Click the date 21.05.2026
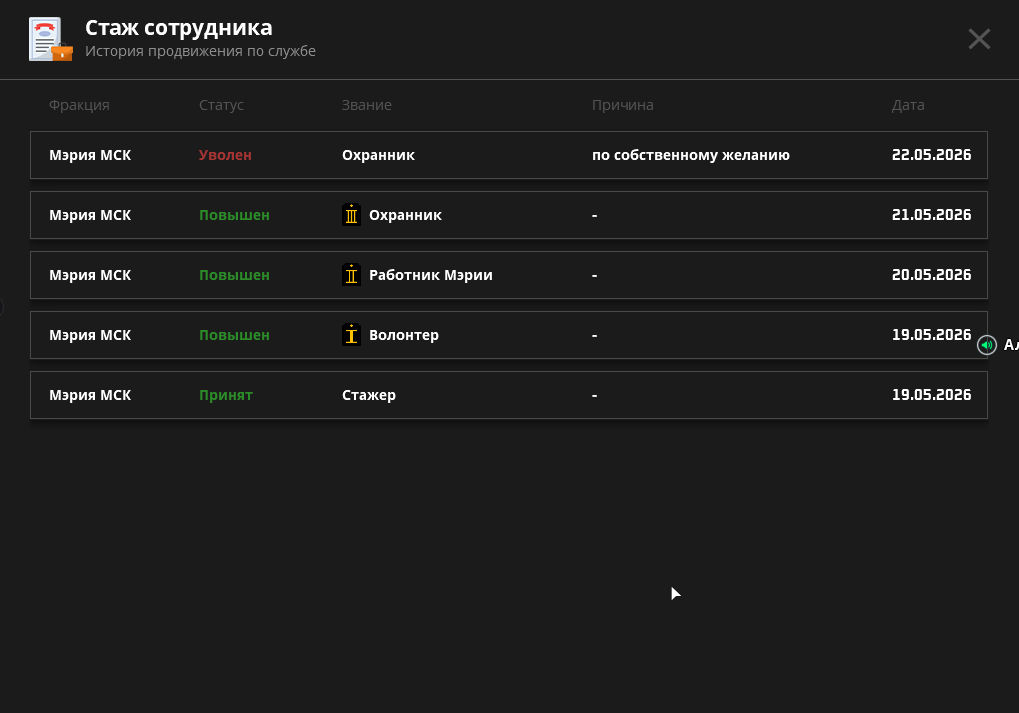 pos(931,214)
